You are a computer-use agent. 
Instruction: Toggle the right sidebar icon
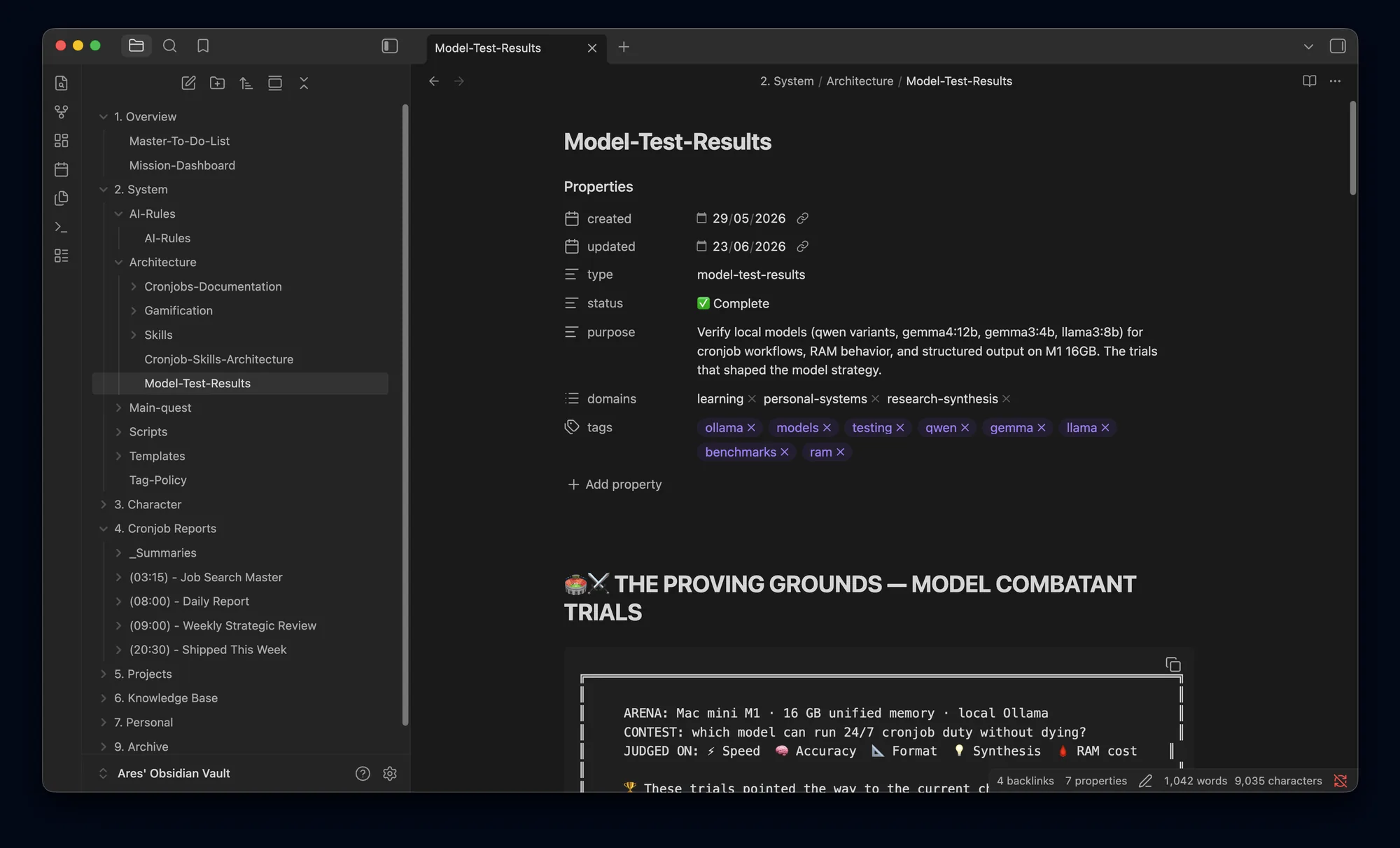click(1338, 46)
